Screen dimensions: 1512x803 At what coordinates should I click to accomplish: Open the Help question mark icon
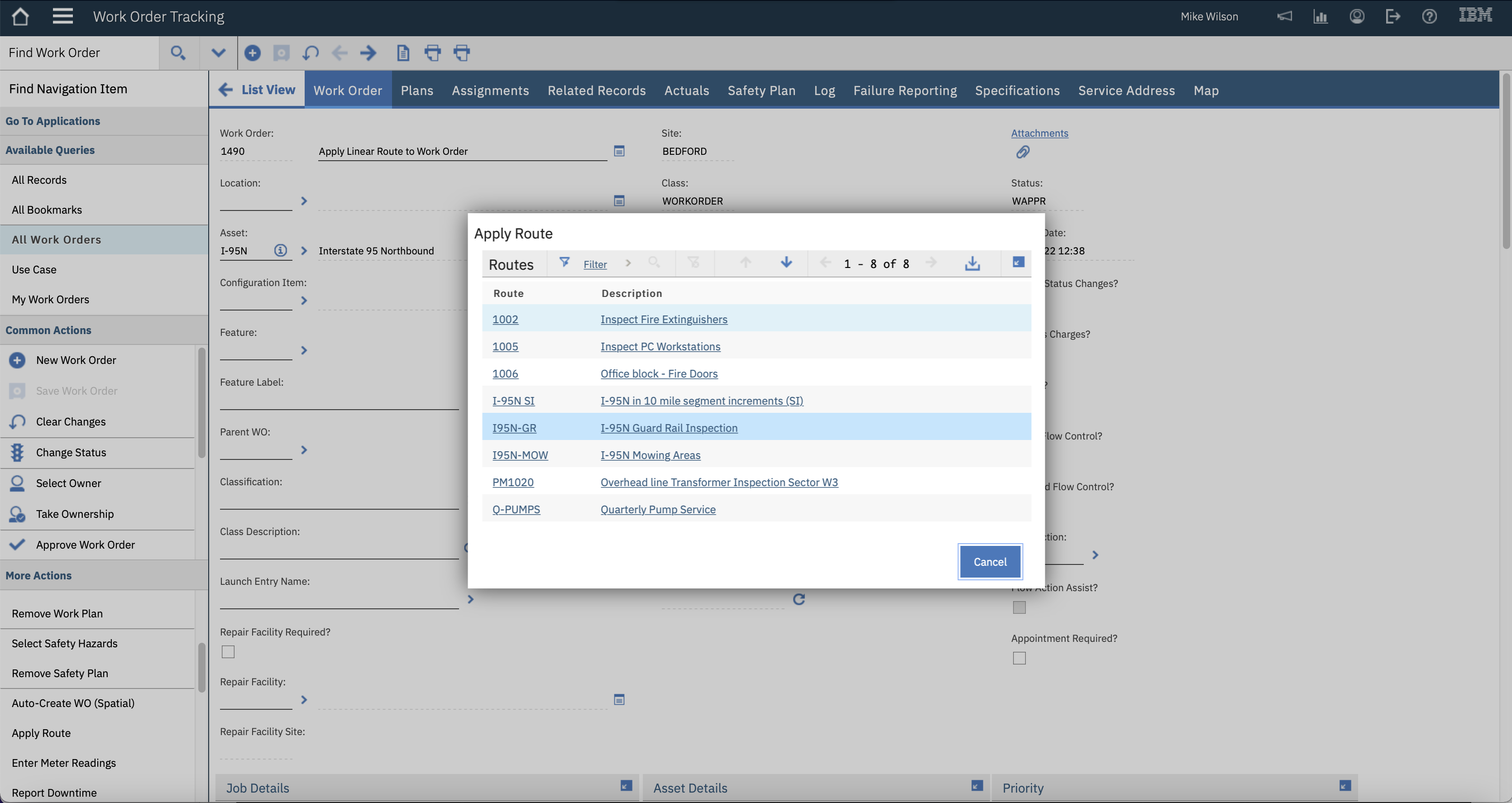coord(1429,16)
